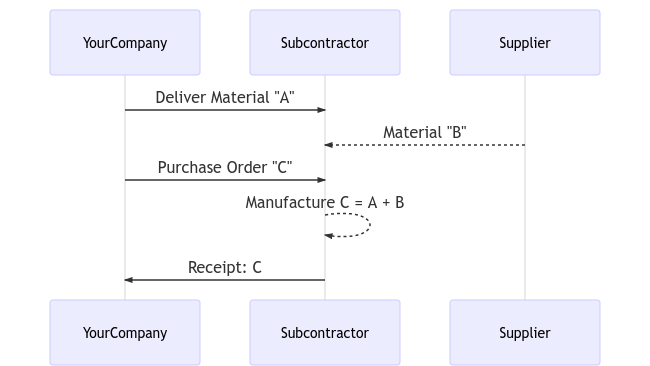The width and height of the screenshot is (650, 366).
Task: Select the bottom YourCompany participant box
Action: 125,332
